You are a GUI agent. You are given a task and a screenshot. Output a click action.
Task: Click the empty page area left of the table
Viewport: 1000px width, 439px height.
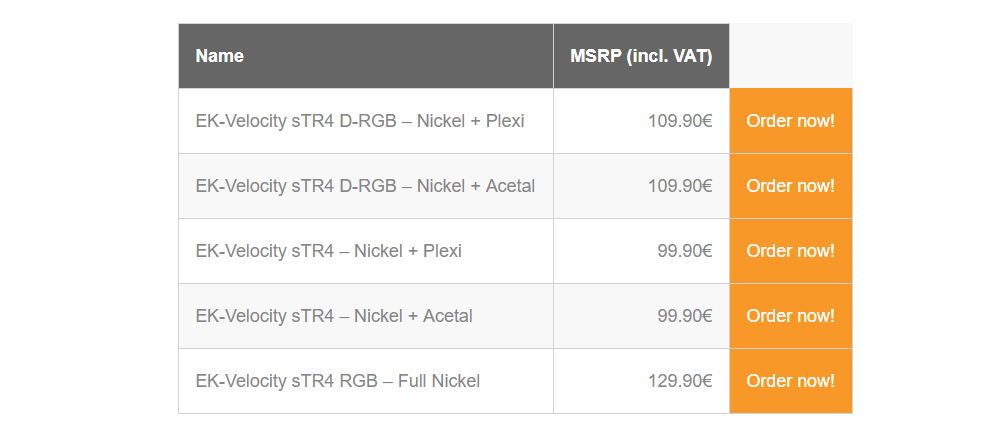pyautogui.click(x=88, y=220)
